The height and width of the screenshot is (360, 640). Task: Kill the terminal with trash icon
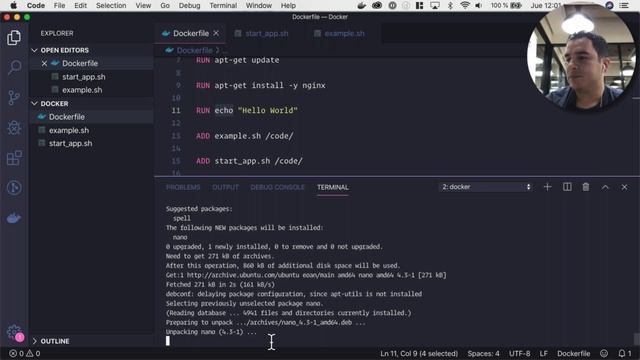586,187
